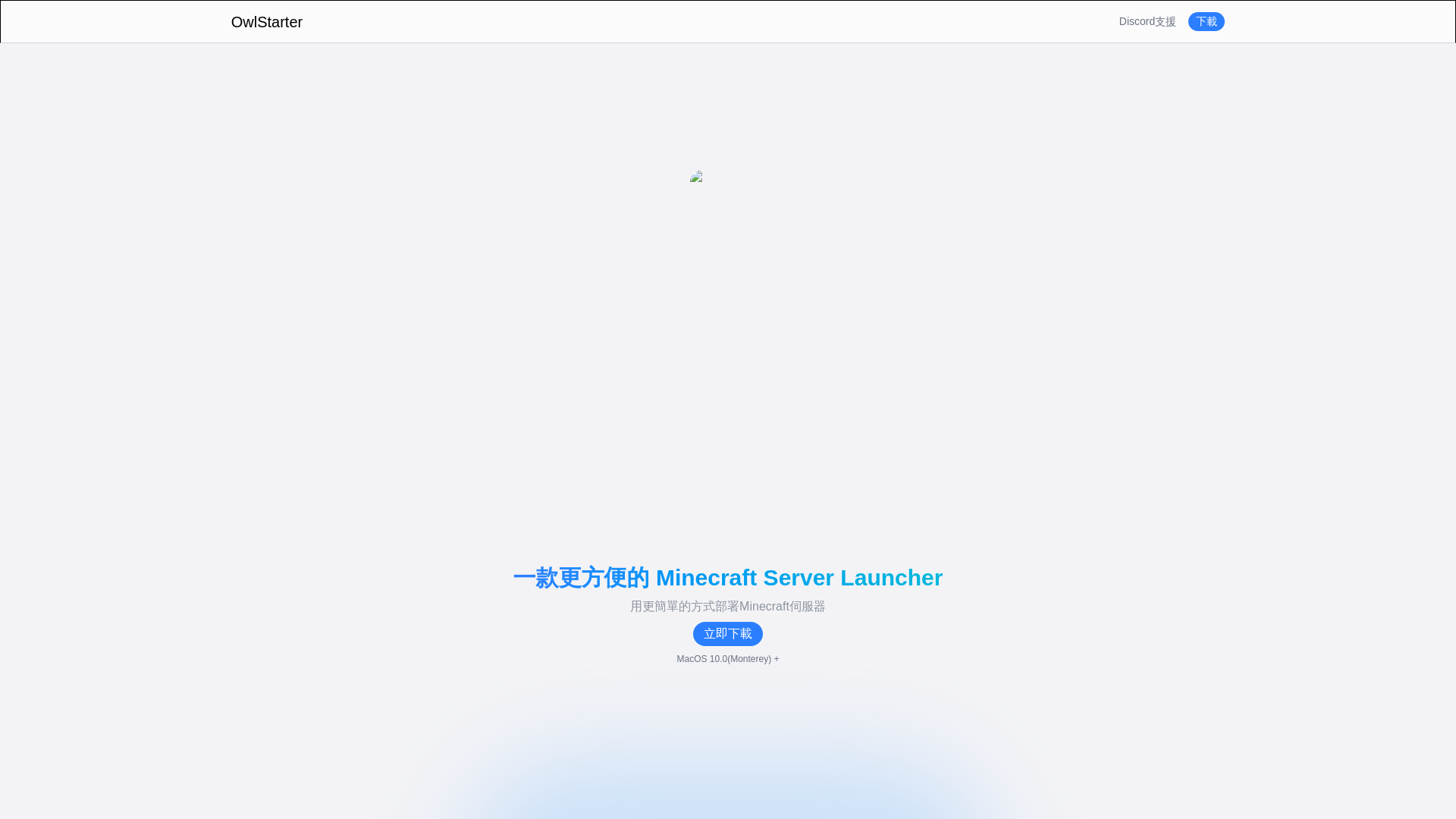Click the 立即下載 button
1456x819 pixels.
click(727, 634)
